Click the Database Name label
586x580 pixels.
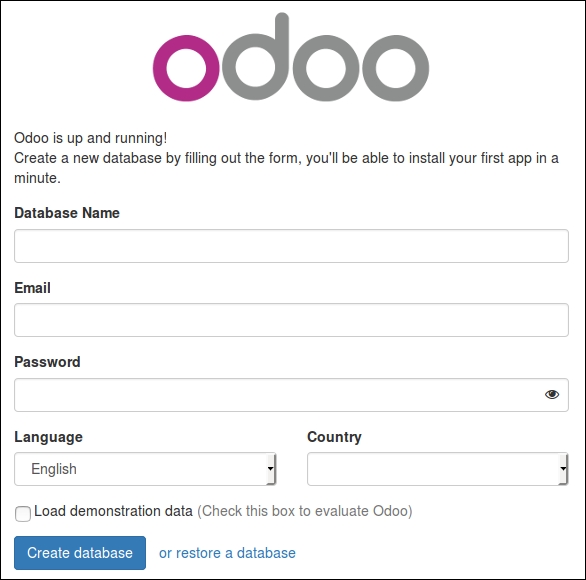(x=67, y=213)
